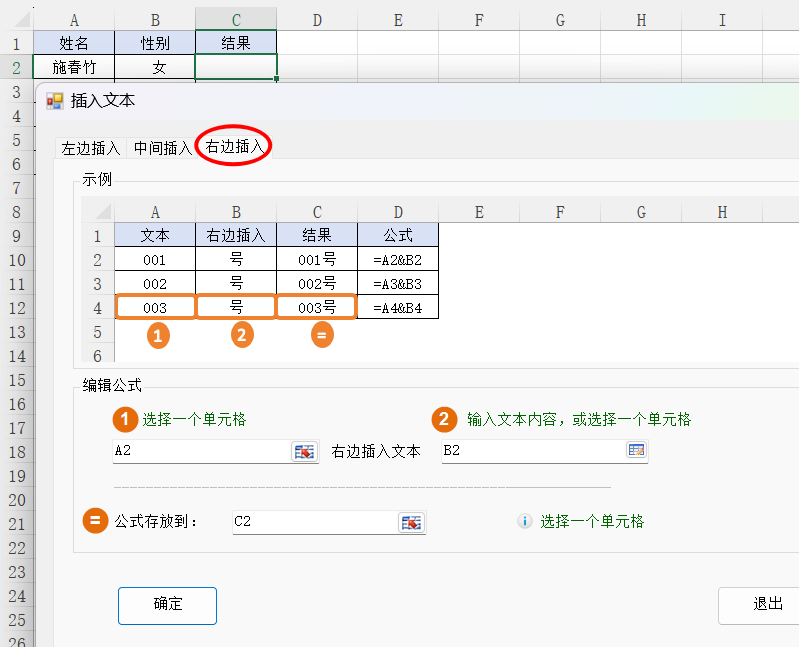The height and width of the screenshot is (647, 799).
Task: Click the cell picker icon beside the C2 field
Action: (410, 522)
